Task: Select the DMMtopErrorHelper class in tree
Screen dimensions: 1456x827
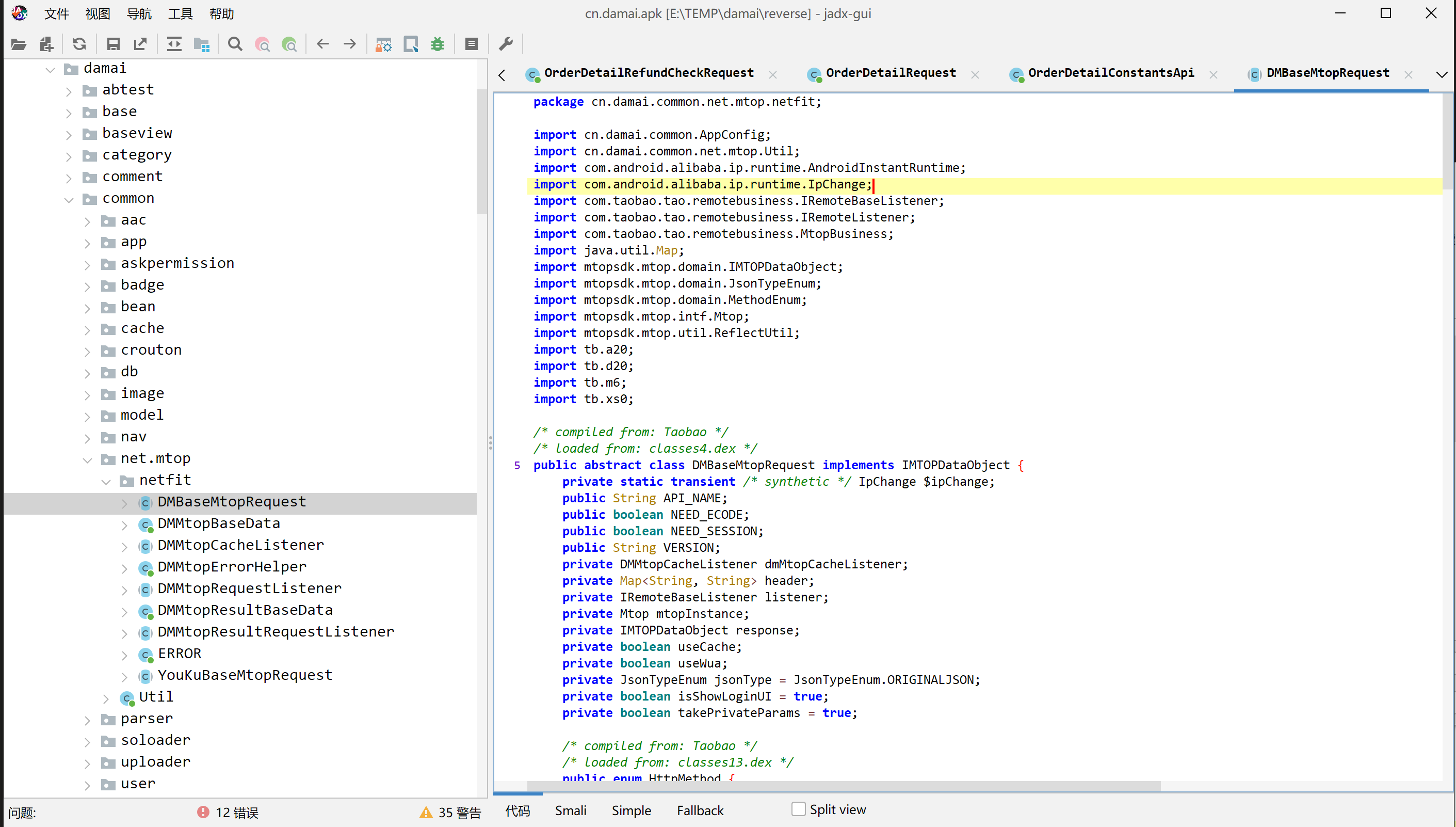Action: (x=232, y=566)
